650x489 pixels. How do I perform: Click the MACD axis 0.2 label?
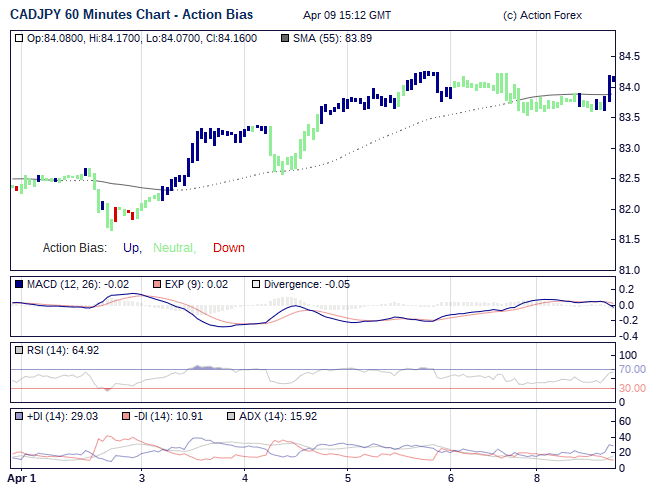[626, 289]
